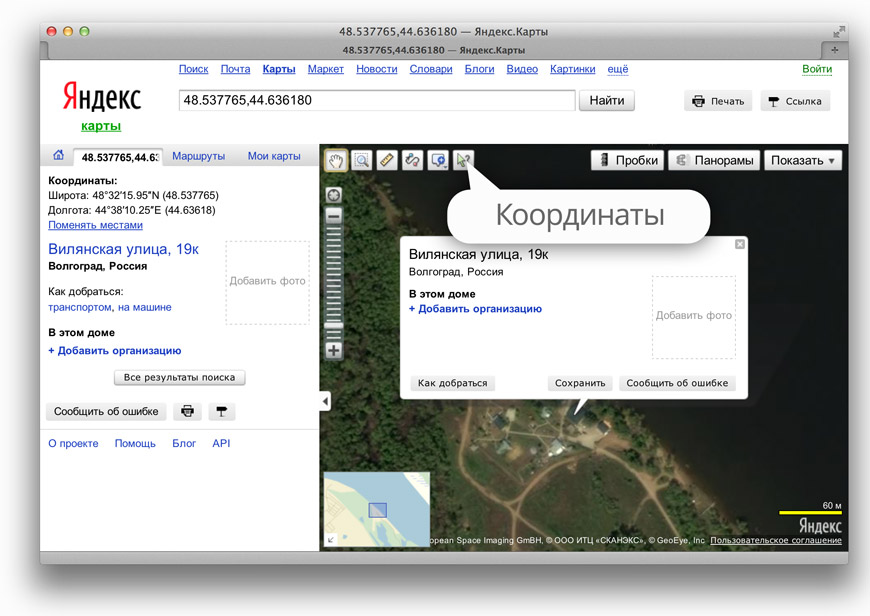Click the balloon's Сообщить об ошибке button
Screen dimensions: 870x616
coord(677,383)
